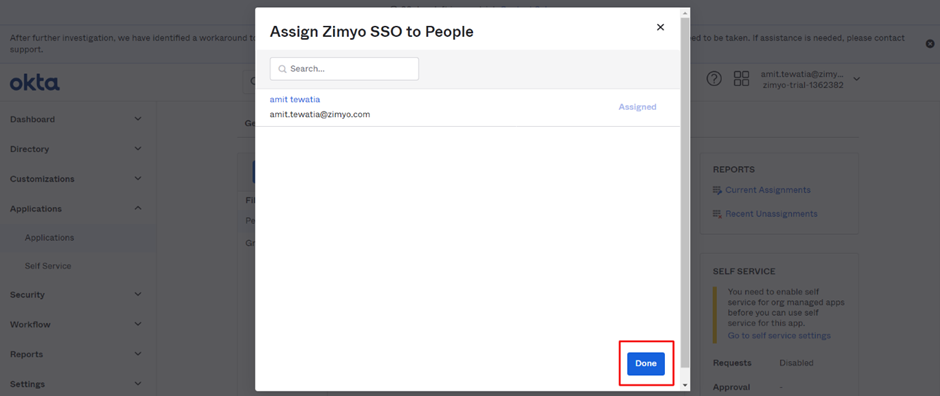Click the dialog scrollbar down arrow

click(685, 386)
